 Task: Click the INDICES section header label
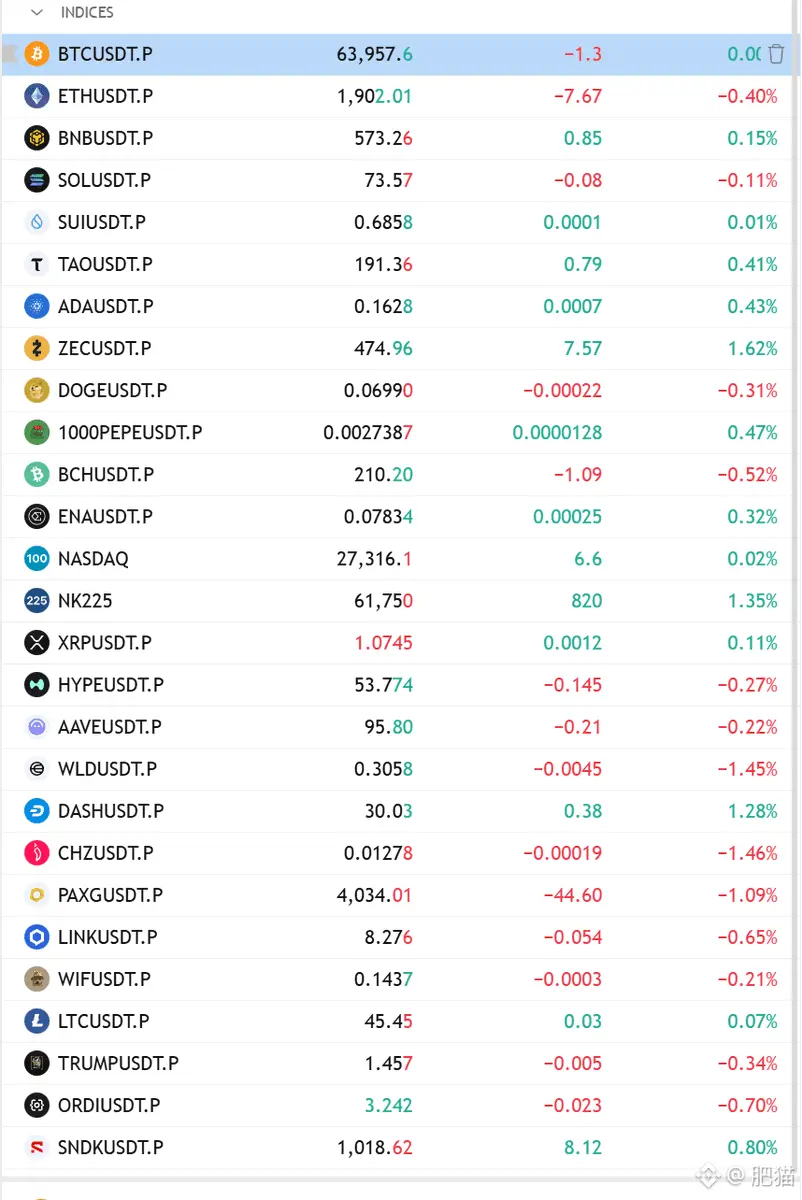[87, 13]
